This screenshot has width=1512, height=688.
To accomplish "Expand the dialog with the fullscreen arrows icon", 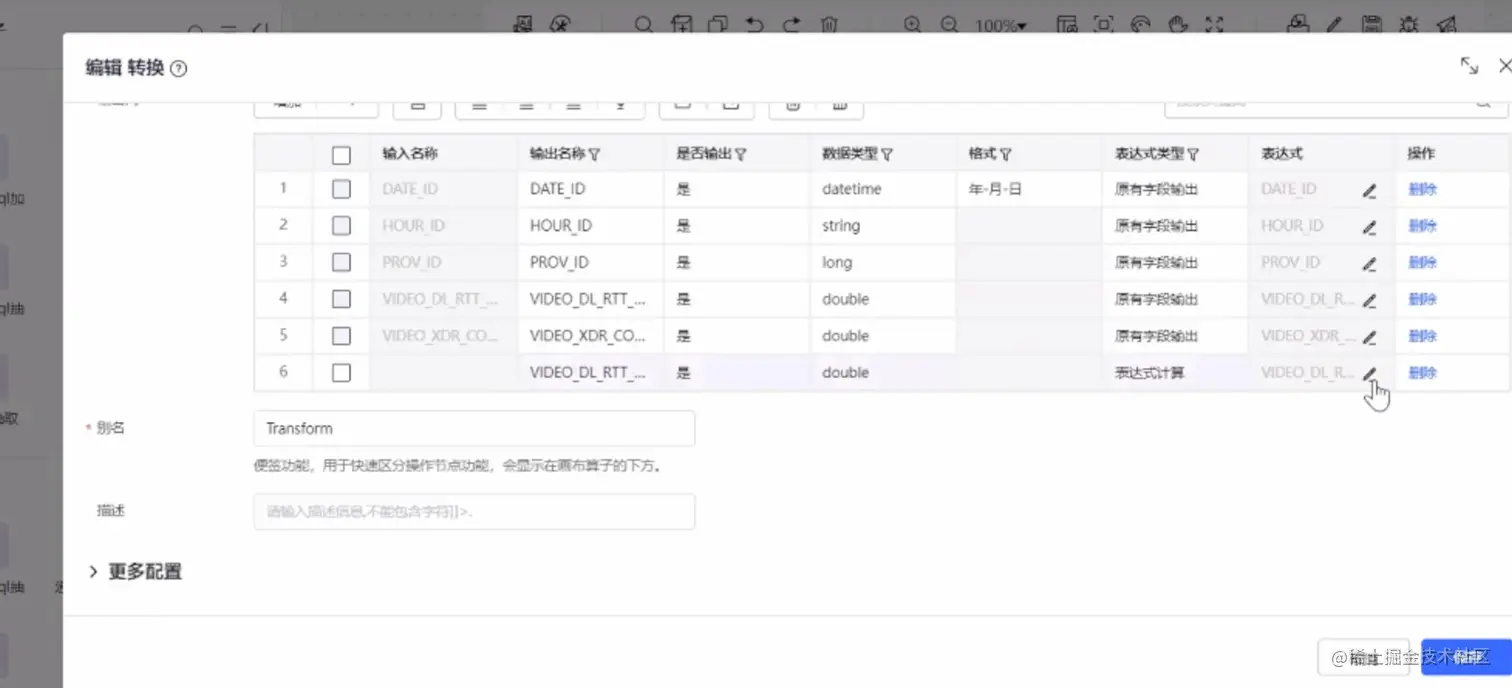I will point(1469,66).
